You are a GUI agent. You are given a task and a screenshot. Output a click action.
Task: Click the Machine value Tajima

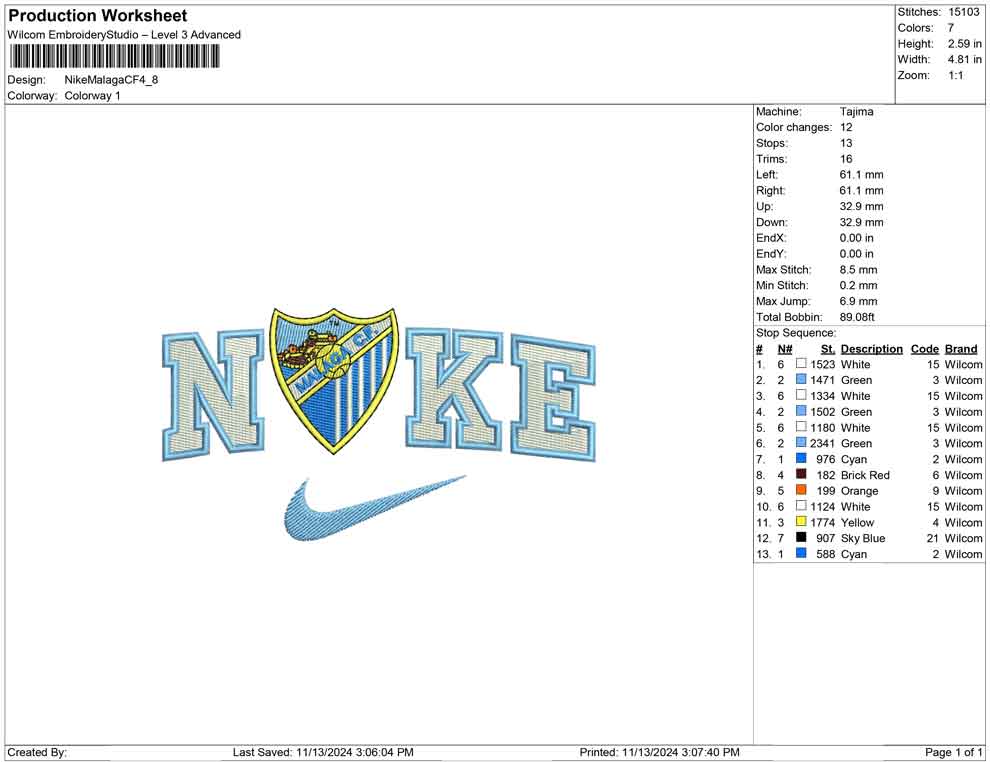856,112
